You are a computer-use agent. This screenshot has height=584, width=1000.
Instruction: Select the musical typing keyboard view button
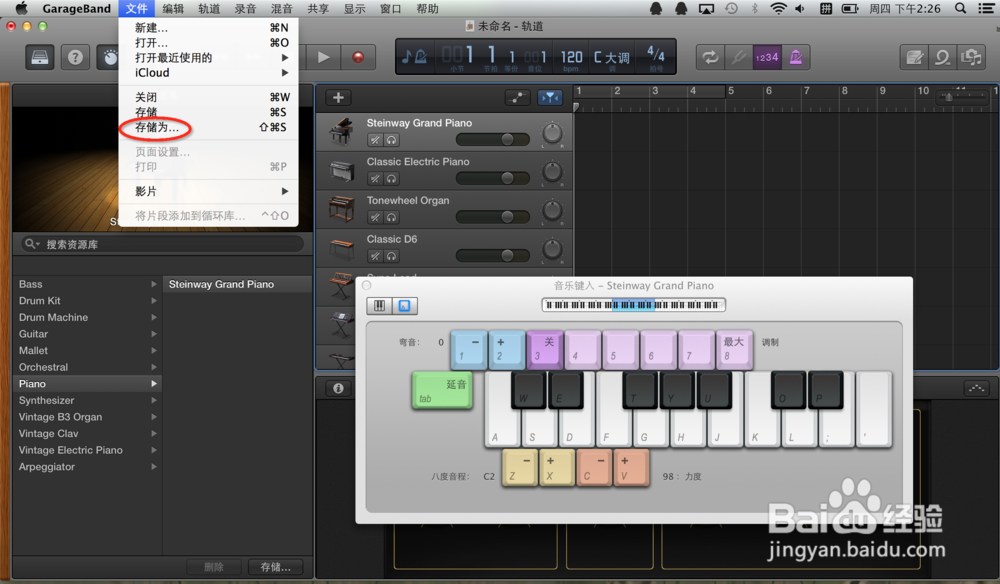[404, 306]
